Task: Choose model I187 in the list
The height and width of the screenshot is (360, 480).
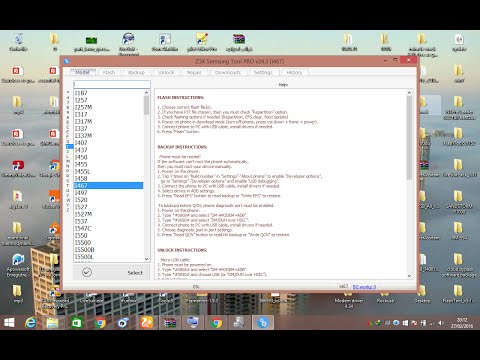Action: pyautogui.click(x=108, y=93)
